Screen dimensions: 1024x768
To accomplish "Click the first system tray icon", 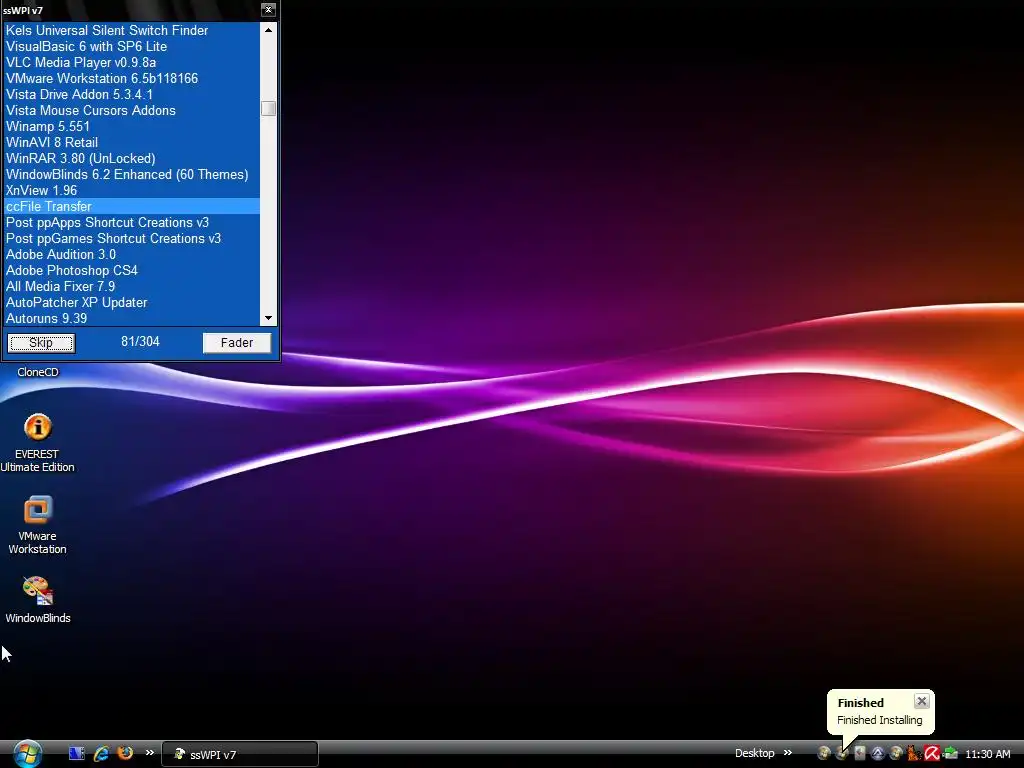I will (824, 753).
